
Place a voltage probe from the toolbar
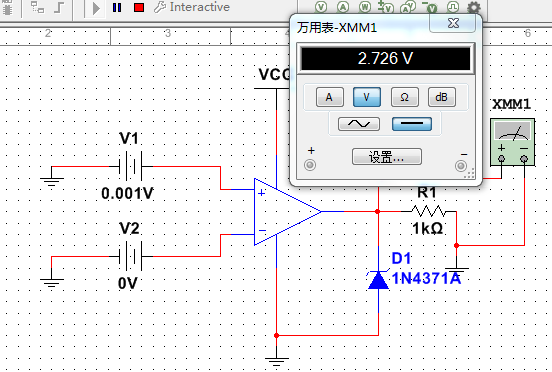pos(321,7)
